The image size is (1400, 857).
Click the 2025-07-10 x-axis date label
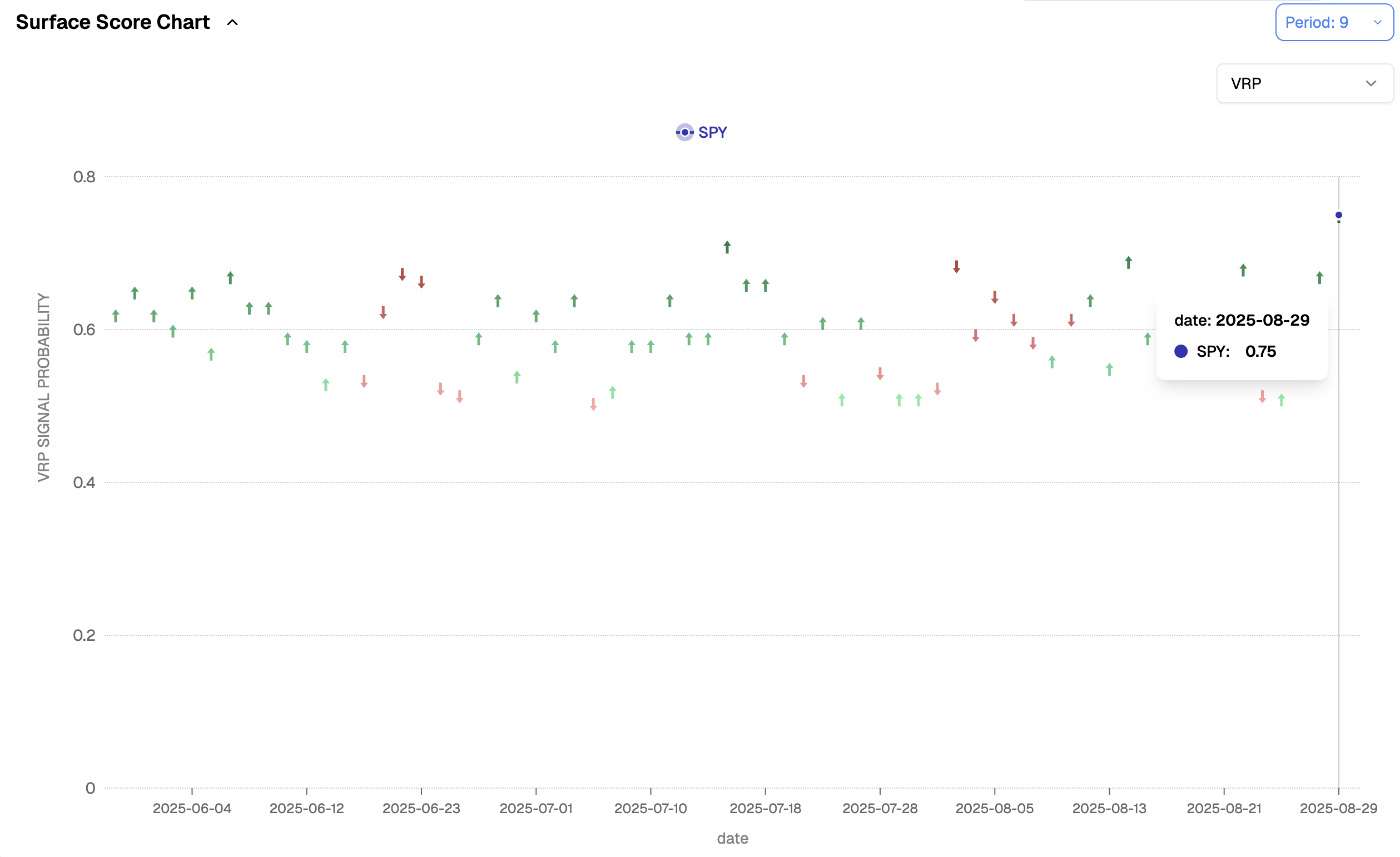click(x=651, y=808)
